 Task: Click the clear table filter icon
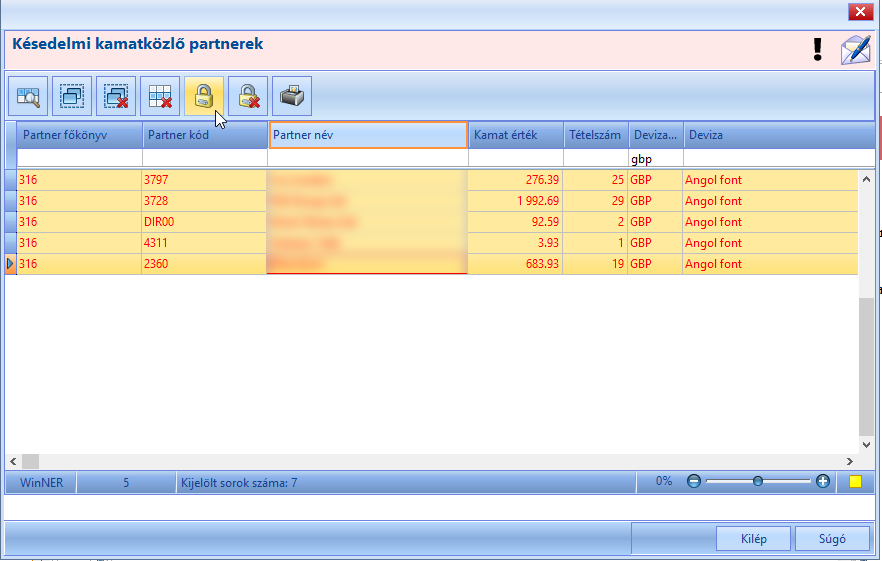[160, 96]
